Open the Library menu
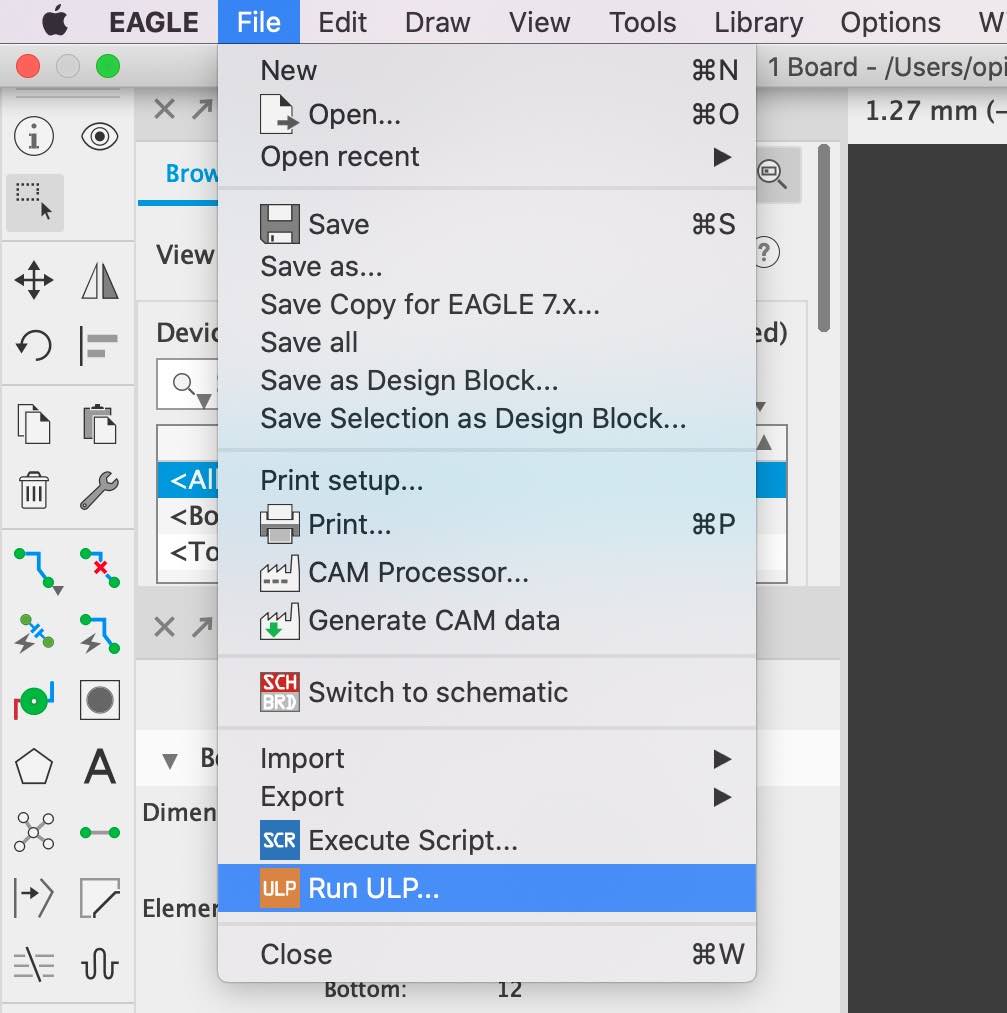This screenshot has width=1007, height=1013. tap(758, 22)
